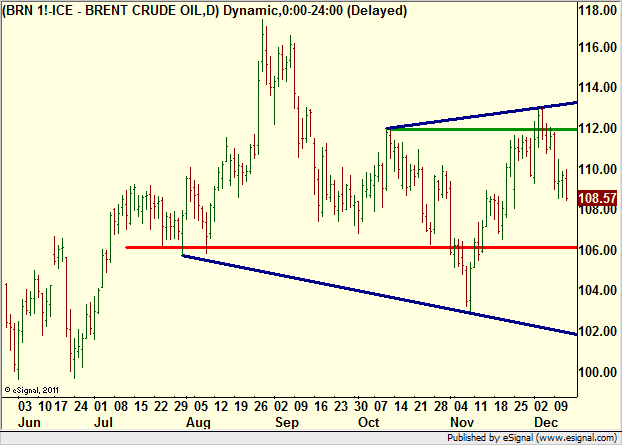Image resolution: width=622 pixels, height=445 pixels.
Task: Click the 'Jun' month label
Action: tap(29, 423)
